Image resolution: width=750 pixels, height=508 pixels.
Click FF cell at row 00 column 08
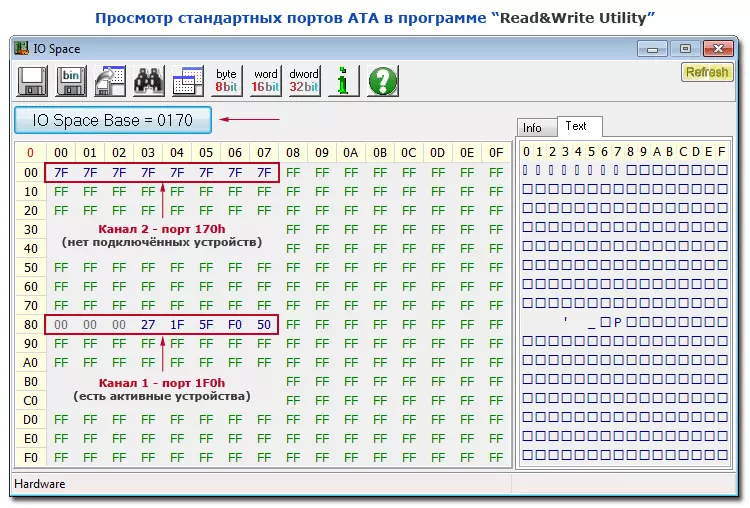click(293, 173)
